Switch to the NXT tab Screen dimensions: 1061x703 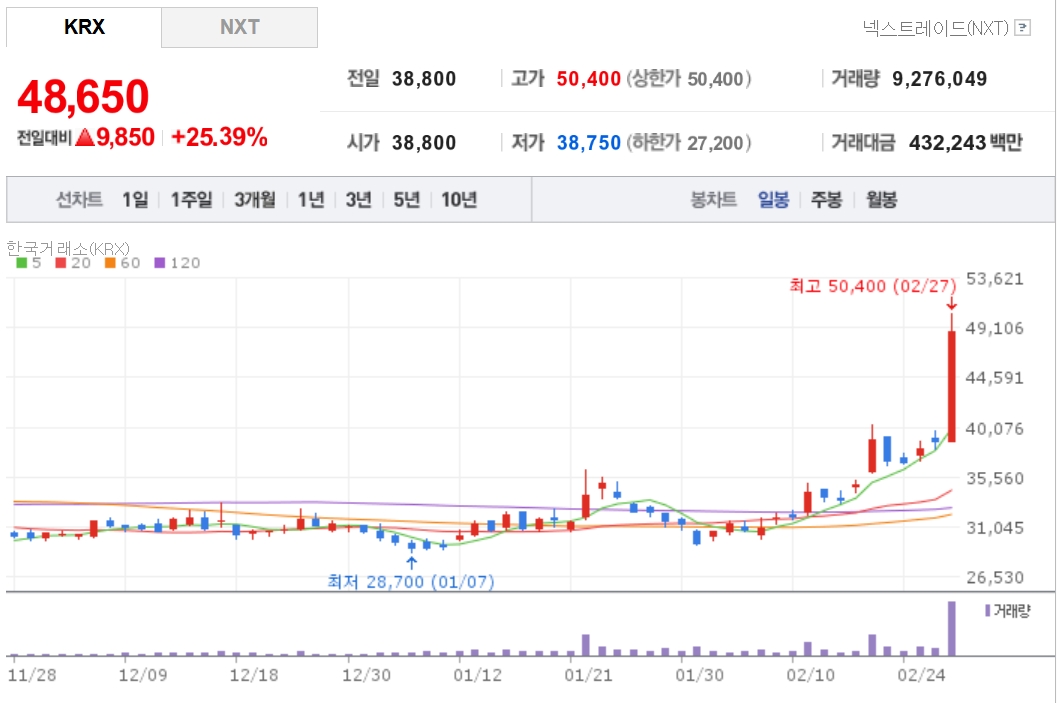tap(239, 28)
